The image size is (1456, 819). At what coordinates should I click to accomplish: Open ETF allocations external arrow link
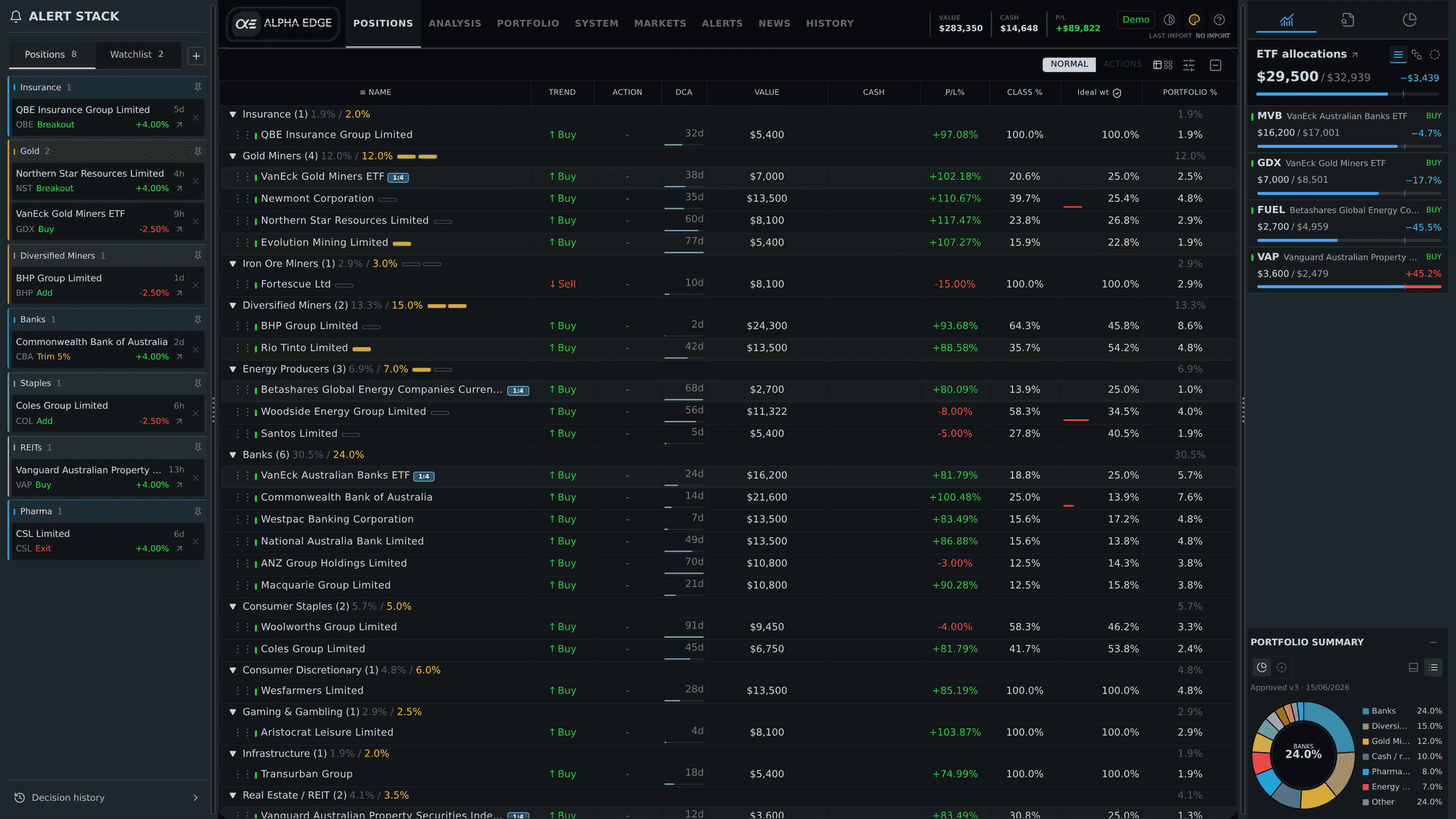(1355, 55)
